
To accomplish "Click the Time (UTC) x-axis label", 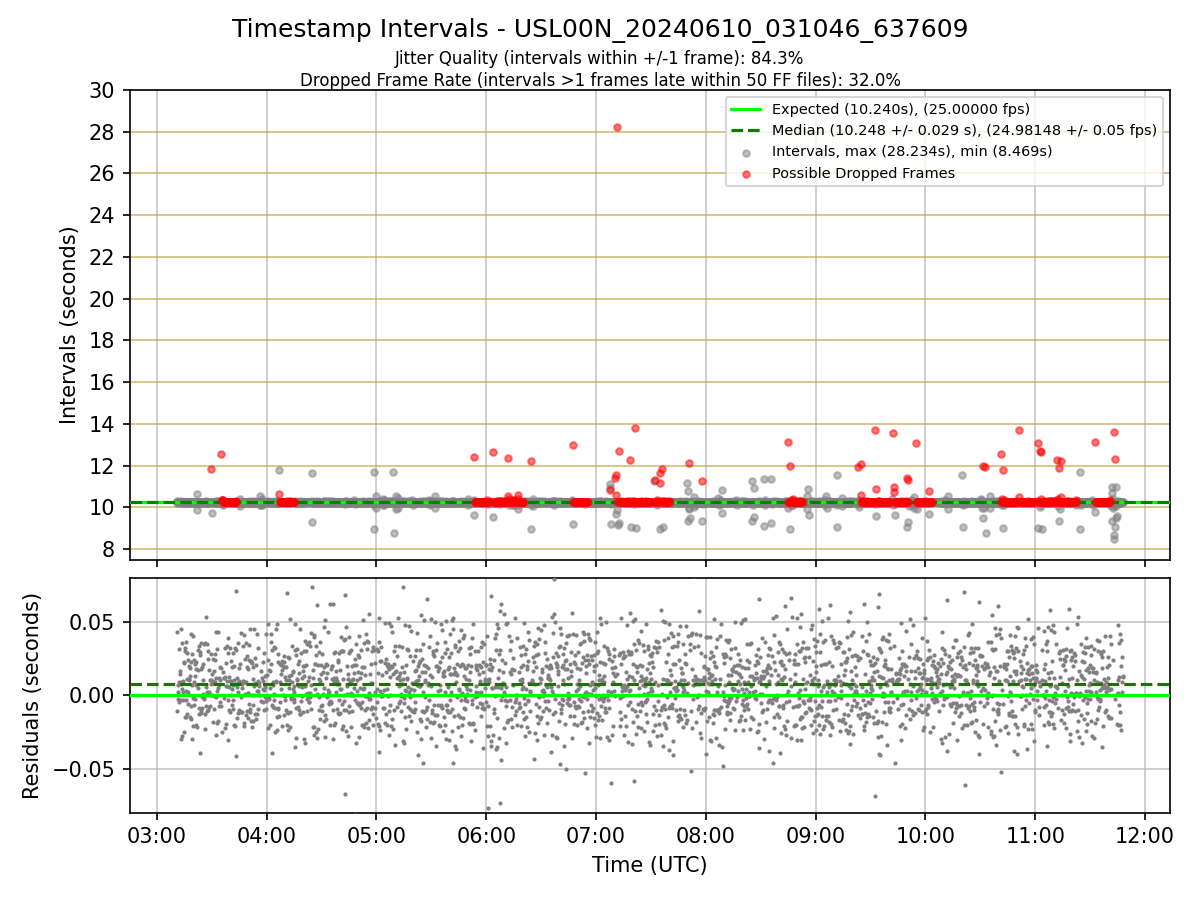I will tap(649, 865).
